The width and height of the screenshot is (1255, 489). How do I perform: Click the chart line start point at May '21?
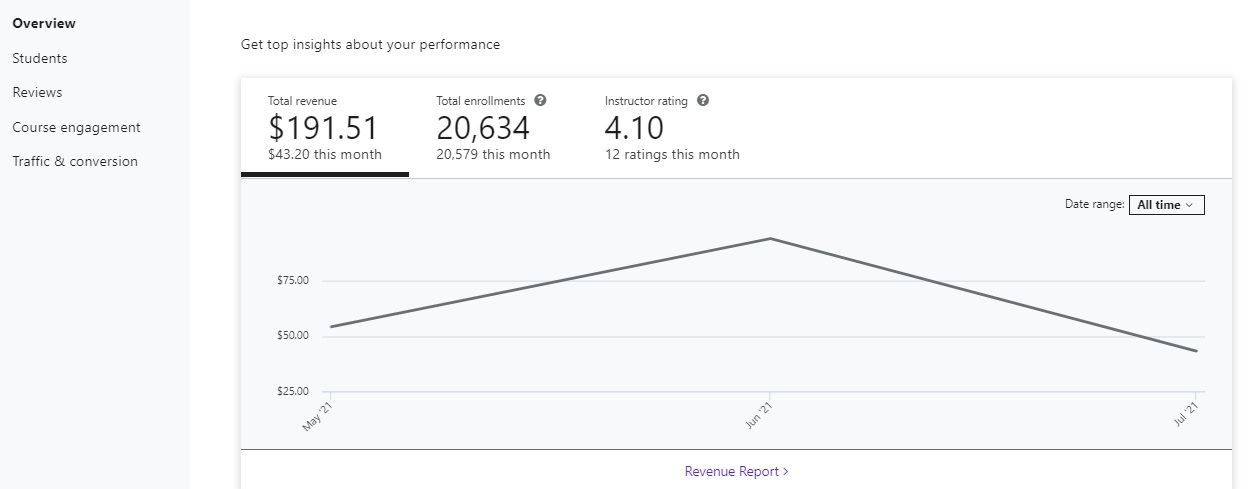tap(330, 327)
